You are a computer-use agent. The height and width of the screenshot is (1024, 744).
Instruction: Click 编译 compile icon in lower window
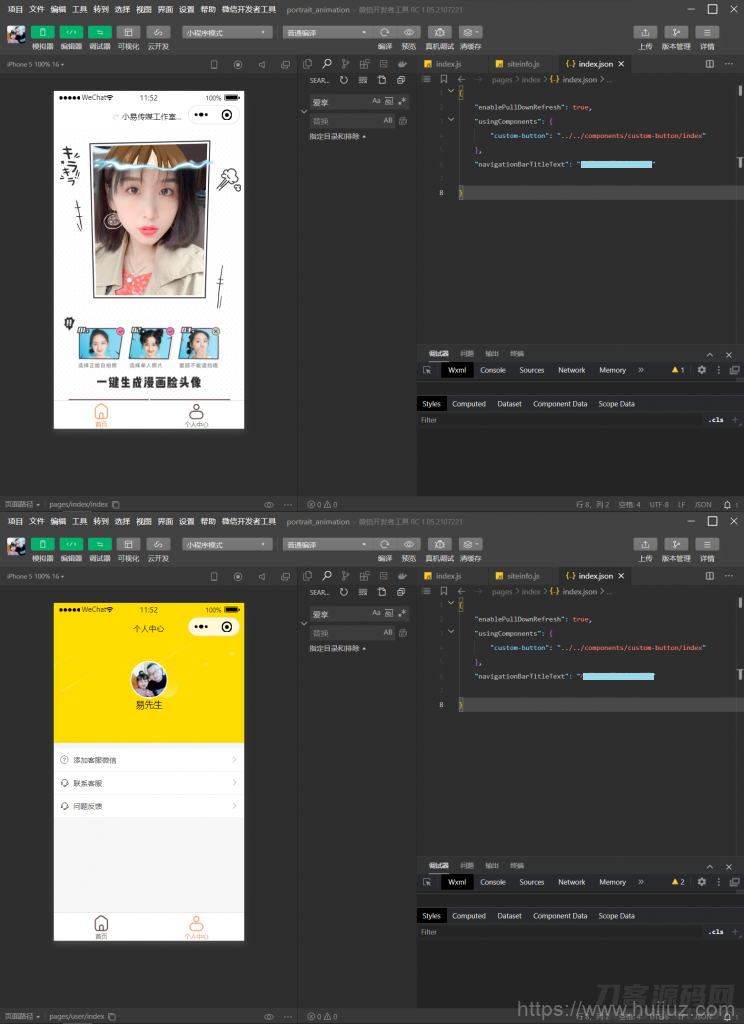pos(385,544)
